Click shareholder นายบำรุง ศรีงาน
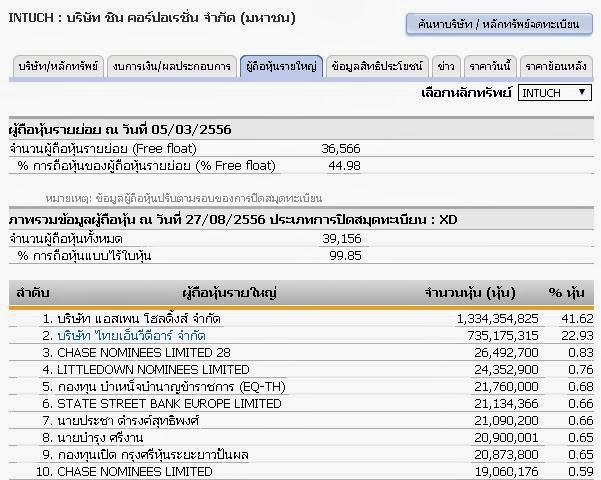Screen dimensions: 601x480 point(100,438)
